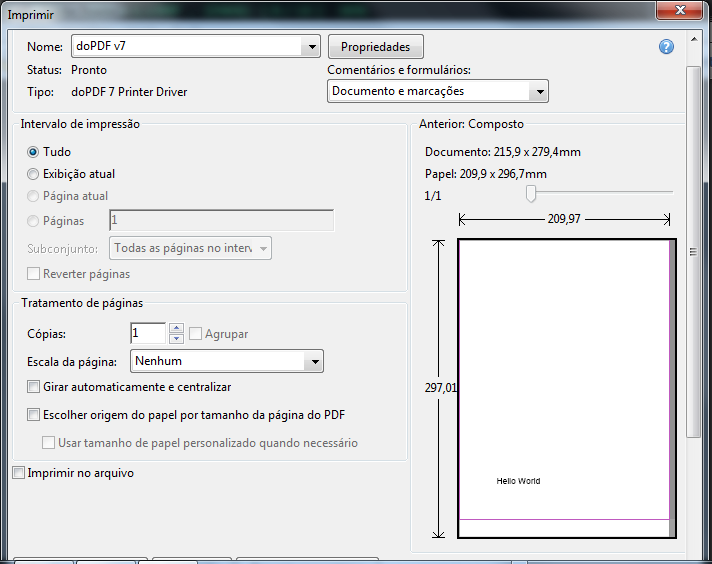
Task: Click the scrollbar up arrow at top
Action: [x=694, y=40]
